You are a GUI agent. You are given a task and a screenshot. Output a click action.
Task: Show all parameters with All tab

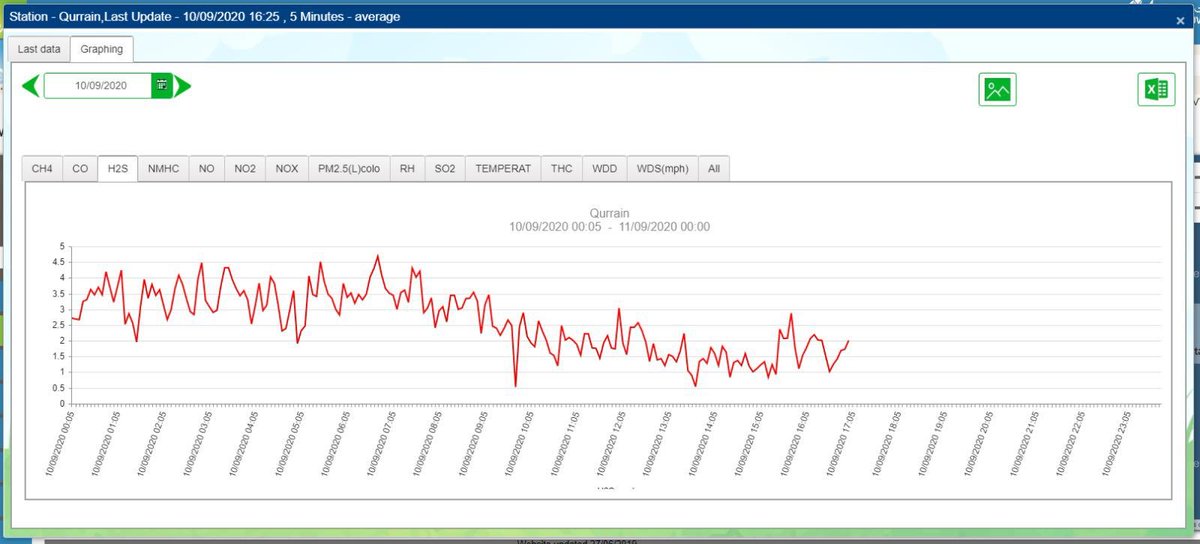(x=714, y=169)
